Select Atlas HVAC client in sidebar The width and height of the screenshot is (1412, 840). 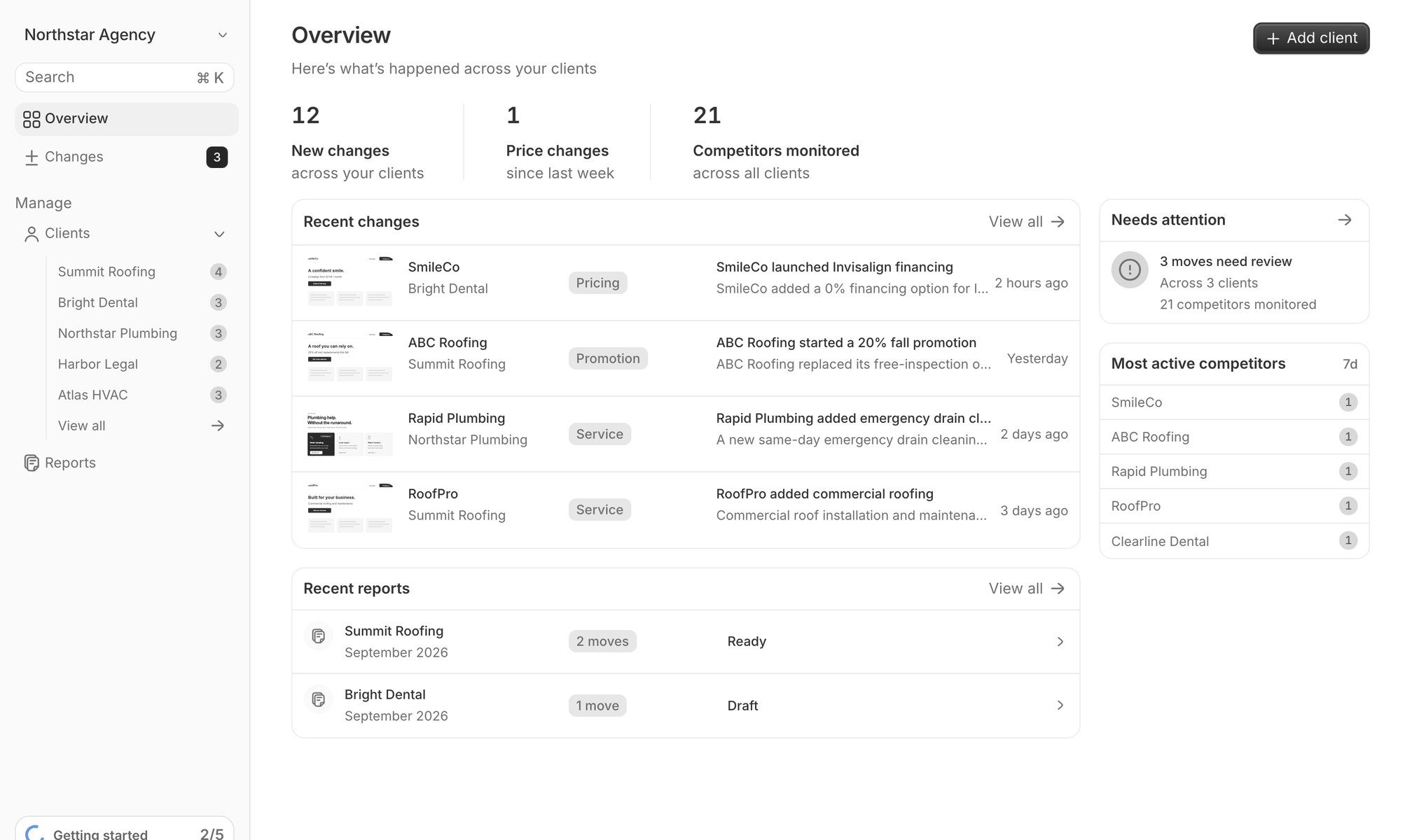coord(142,395)
